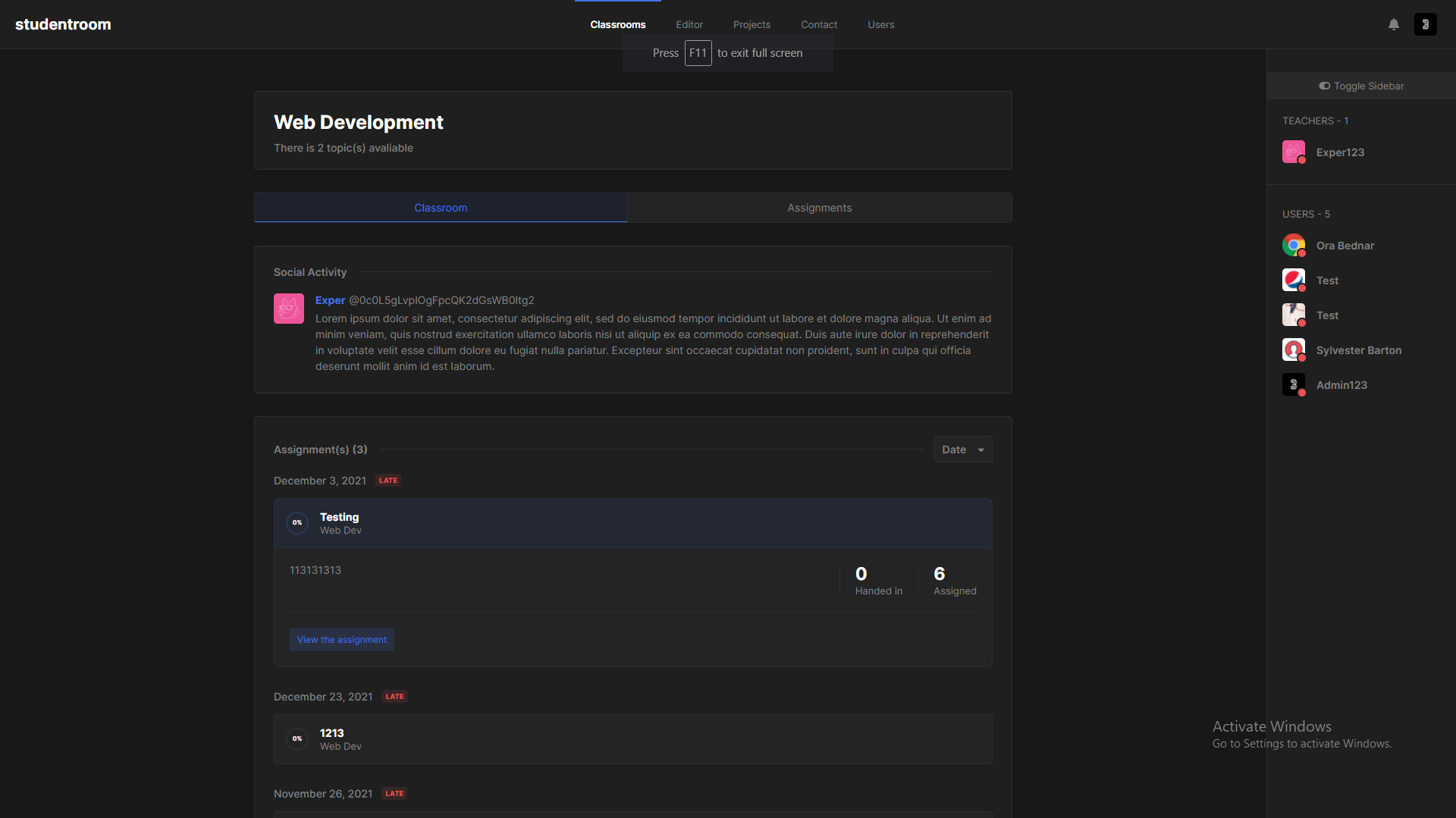Screen dimensions: 1456x818
Task: Click the second Test user's avatar
Action: 1294,315
